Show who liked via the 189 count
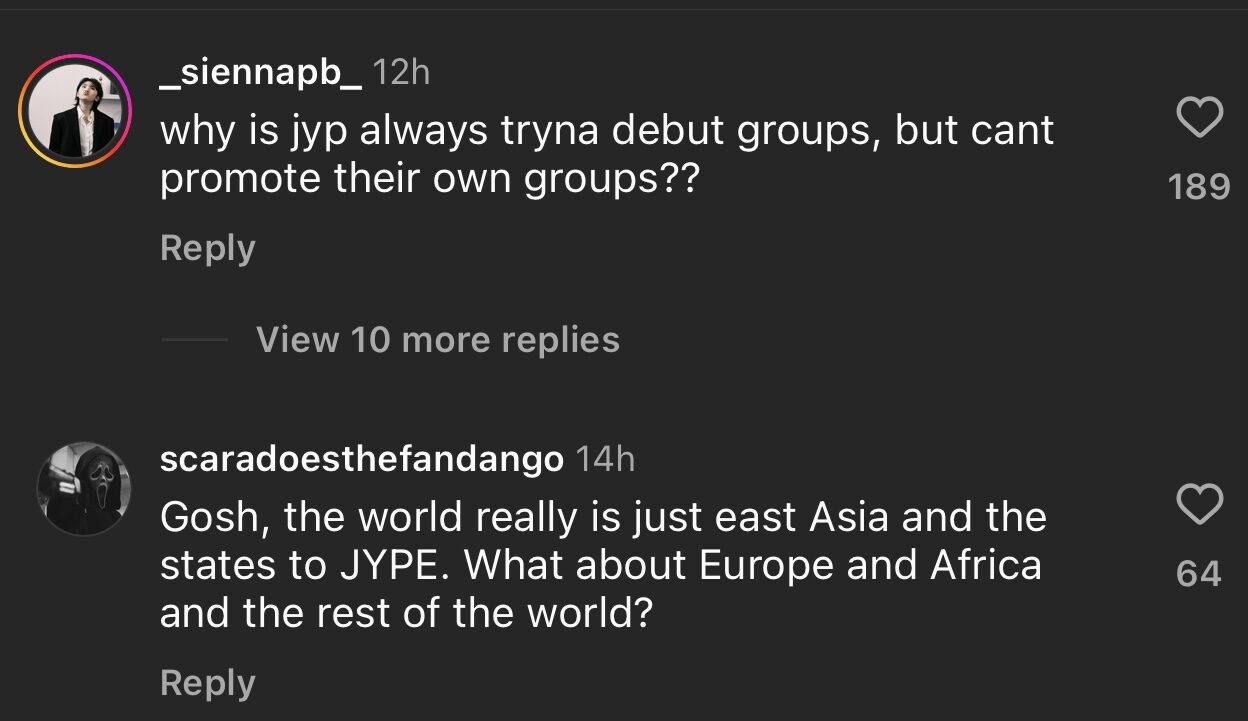 click(1199, 186)
